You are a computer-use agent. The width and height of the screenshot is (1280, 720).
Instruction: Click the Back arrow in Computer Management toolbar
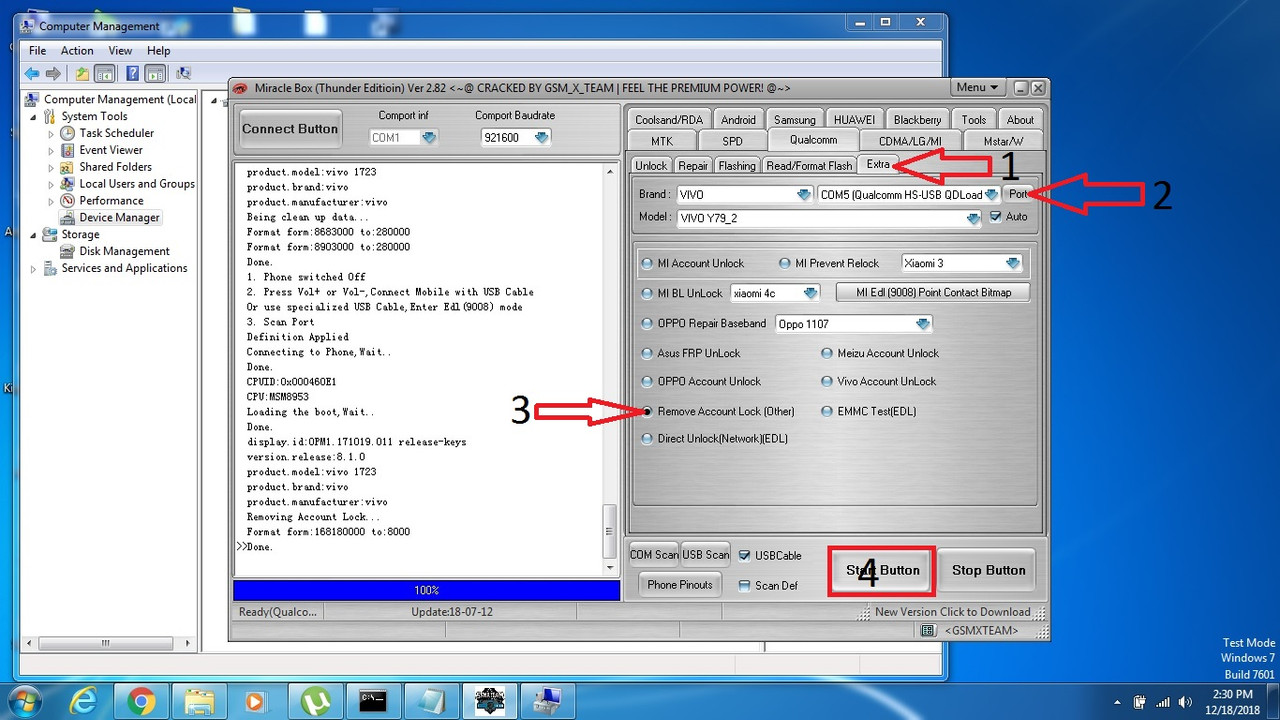(32, 73)
